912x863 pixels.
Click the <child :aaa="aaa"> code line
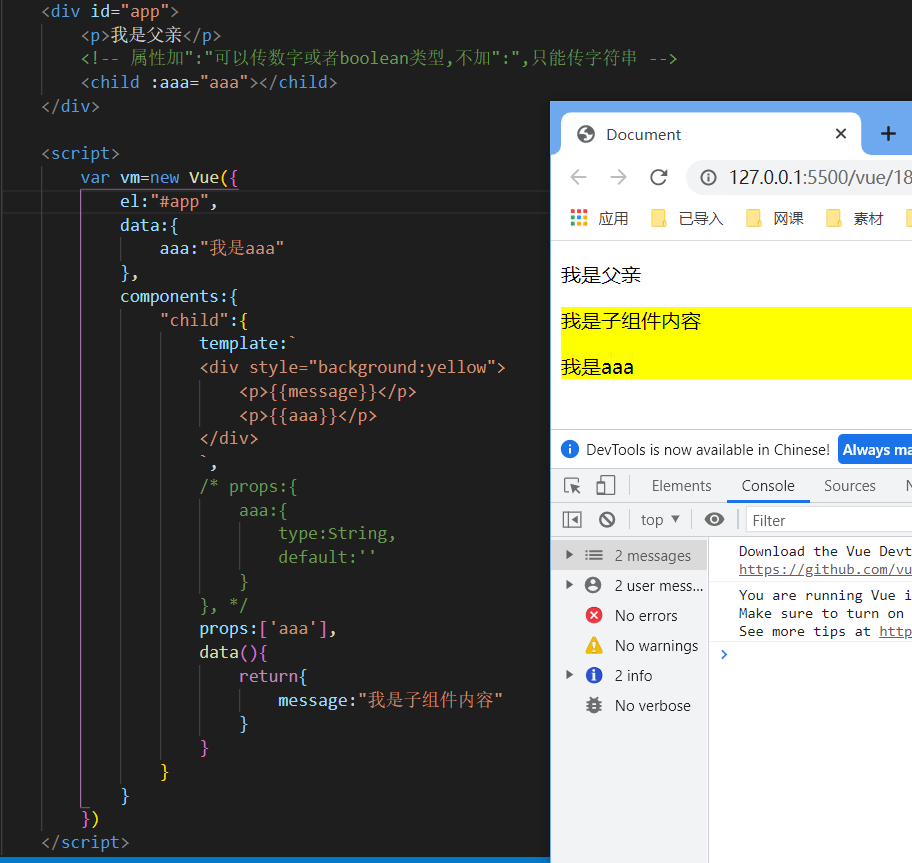209,82
